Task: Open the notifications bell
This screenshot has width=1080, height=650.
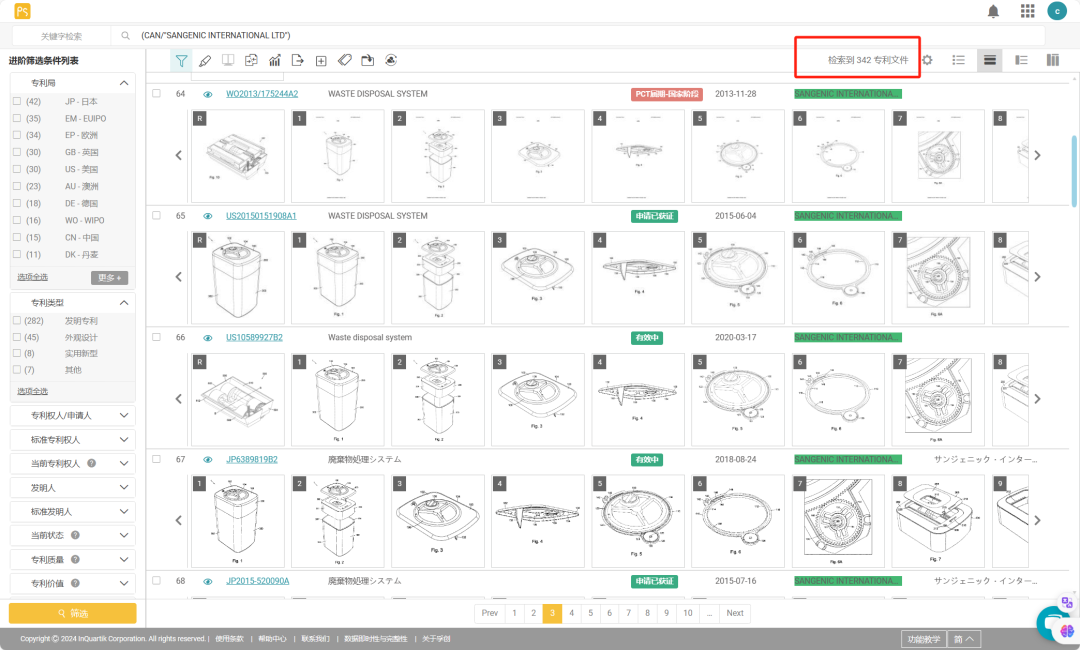Action: (993, 11)
